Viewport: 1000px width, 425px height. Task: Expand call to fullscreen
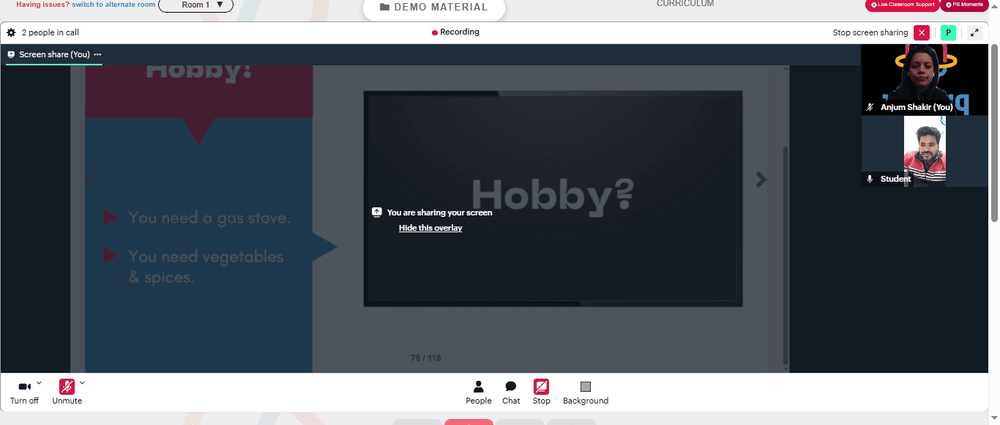coord(974,33)
